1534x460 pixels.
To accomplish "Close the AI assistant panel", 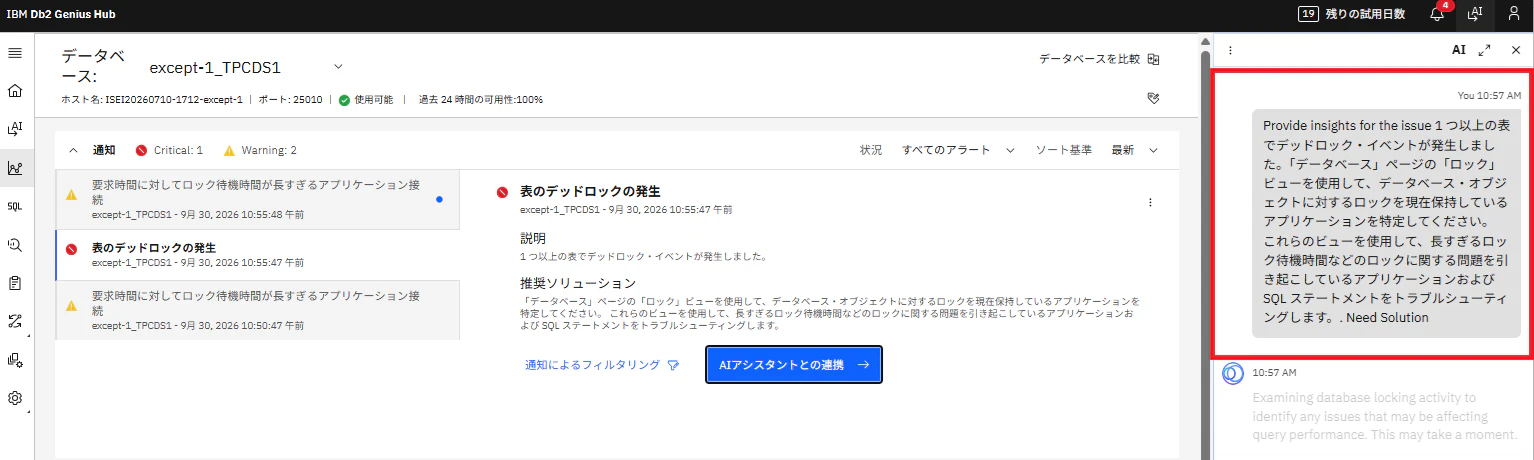I will [x=1516, y=50].
